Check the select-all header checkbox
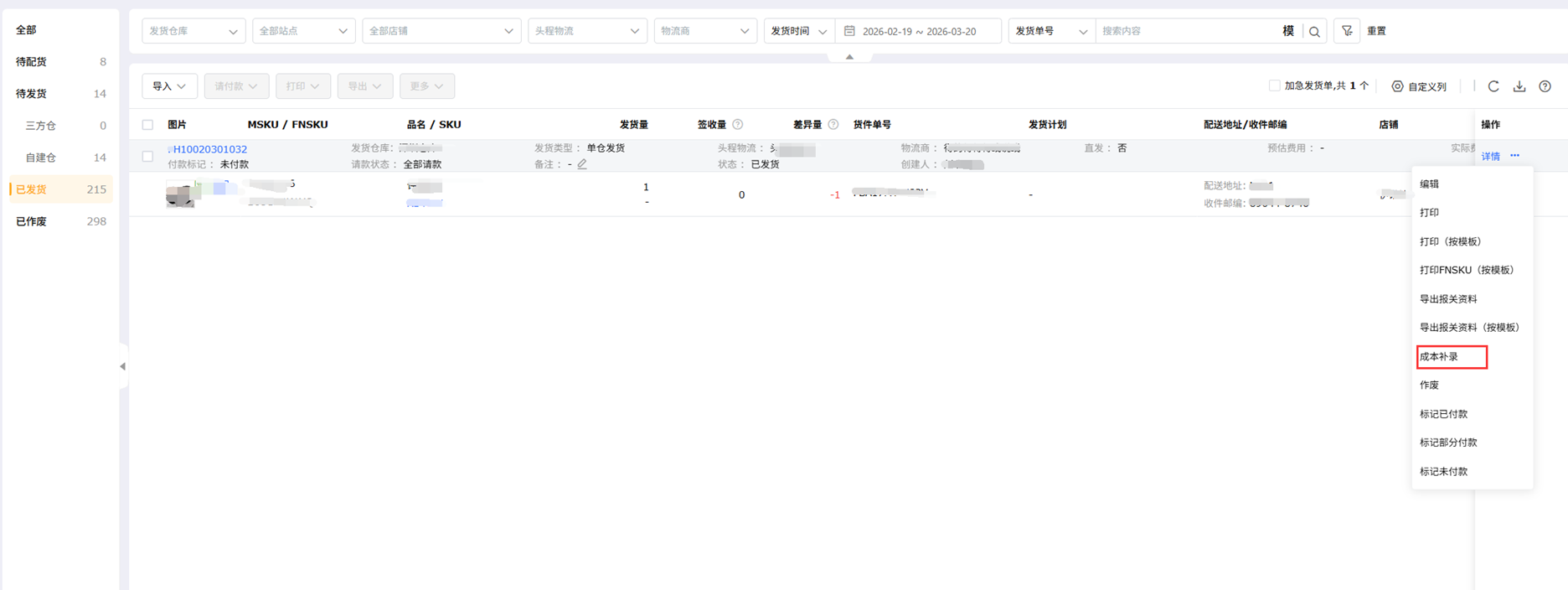Screen dimensions: 1568x590 point(147,125)
